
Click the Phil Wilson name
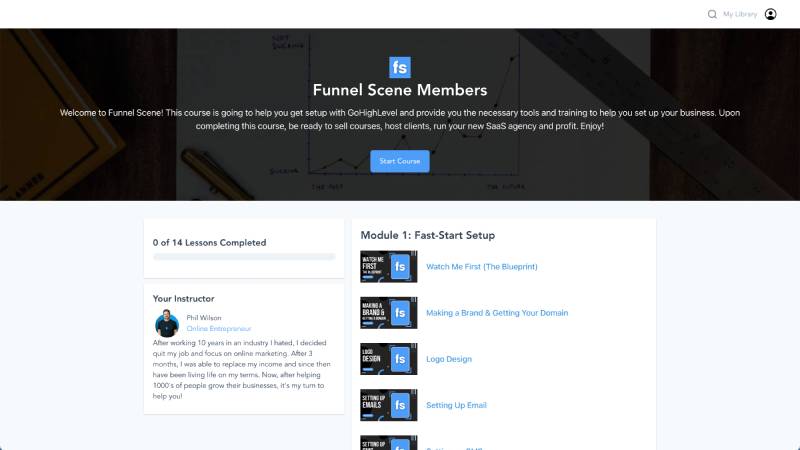click(x=204, y=318)
